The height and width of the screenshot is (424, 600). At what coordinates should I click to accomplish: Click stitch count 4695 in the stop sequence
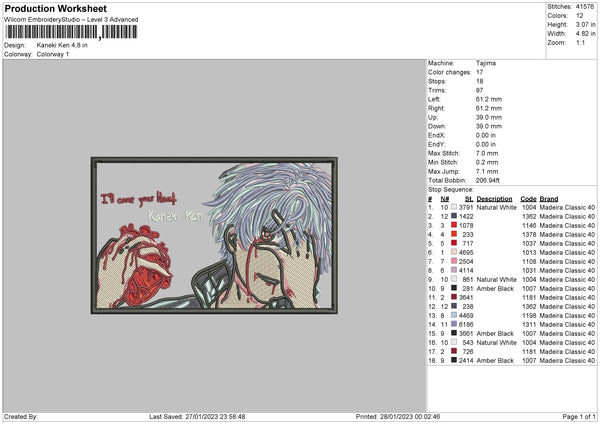pos(466,253)
